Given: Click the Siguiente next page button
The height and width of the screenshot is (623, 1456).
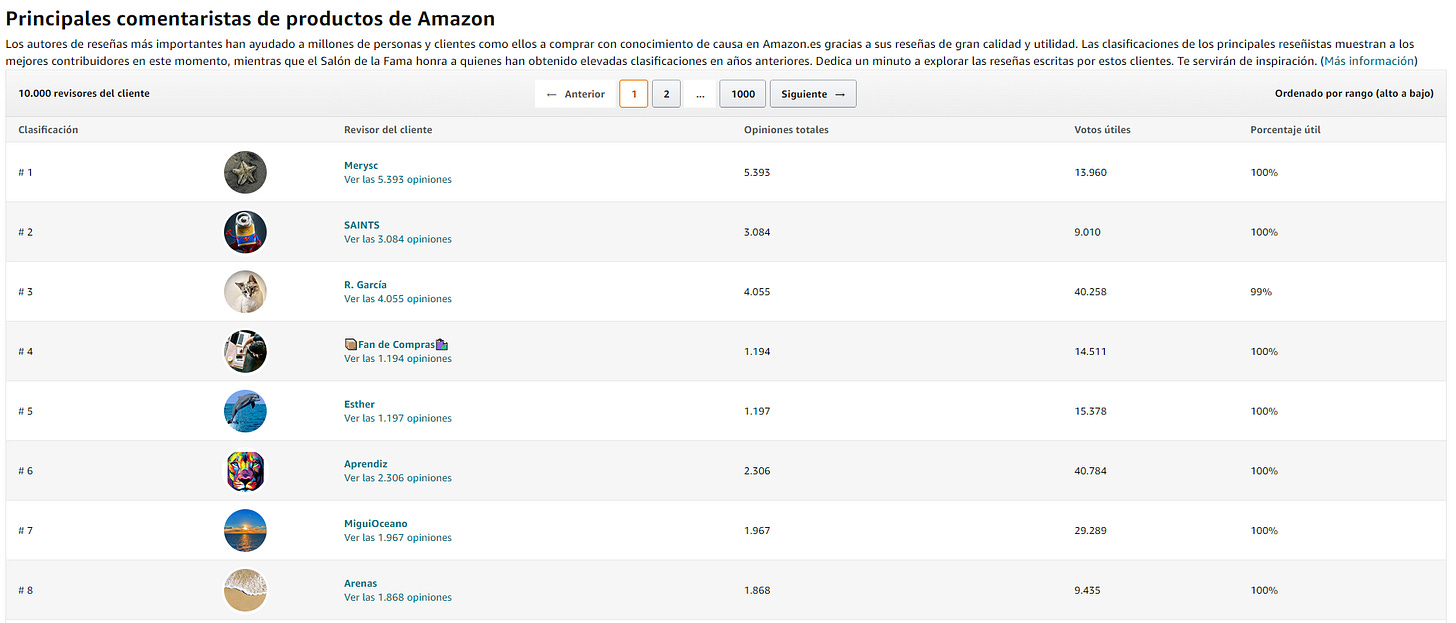Looking at the screenshot, I should point(813,94).
